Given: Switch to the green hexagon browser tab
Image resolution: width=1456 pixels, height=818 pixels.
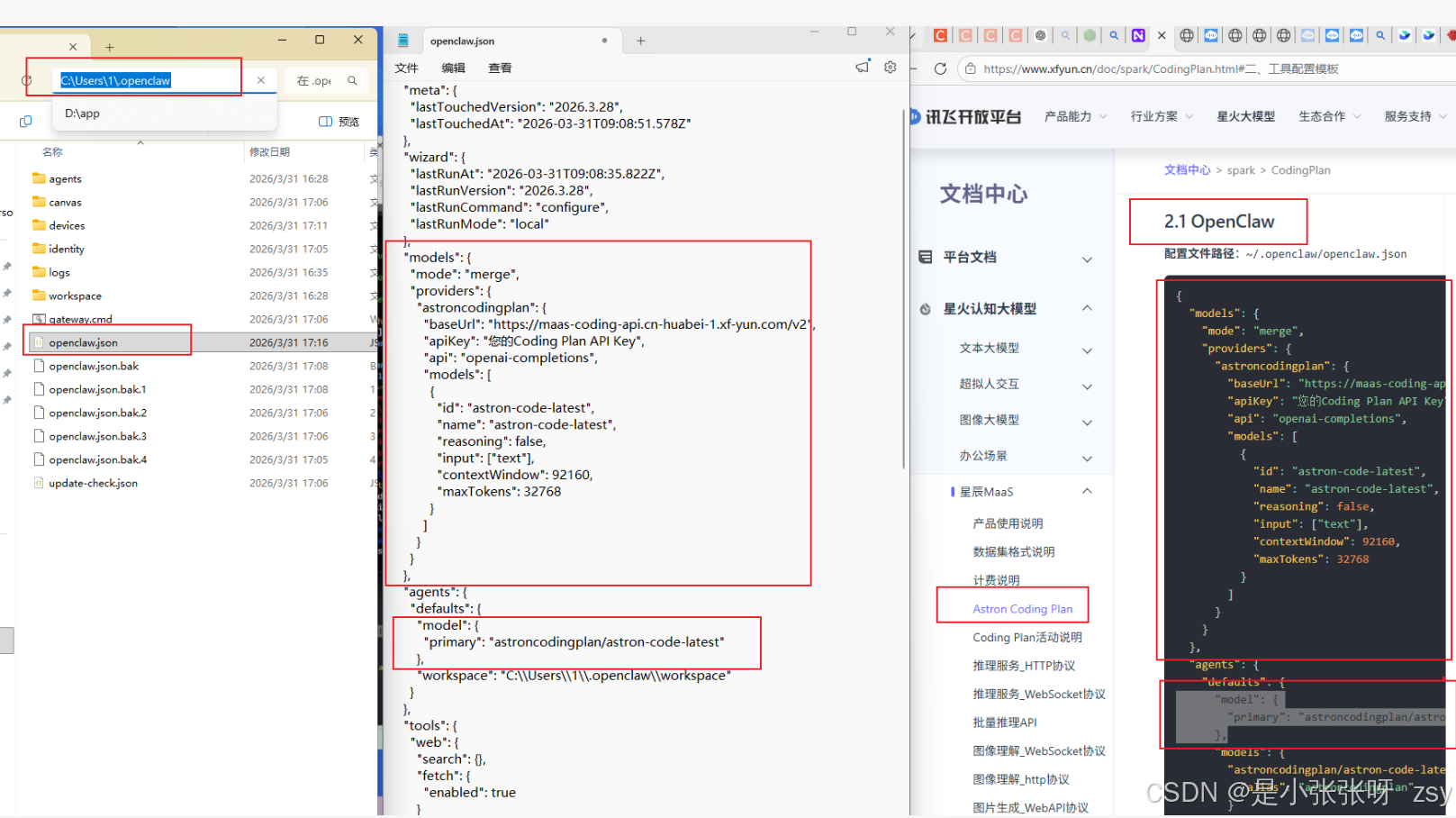Looking at the screenshot, I should [x=1090, y=35].
